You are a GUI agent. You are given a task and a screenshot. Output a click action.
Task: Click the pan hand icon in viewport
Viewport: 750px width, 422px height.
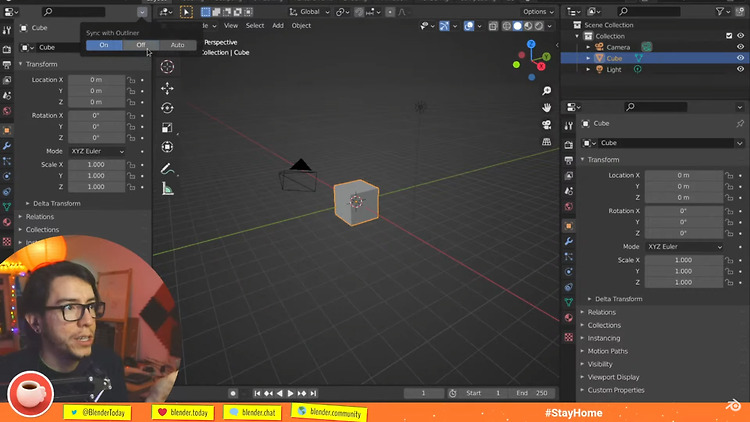(x=547, y=108)
